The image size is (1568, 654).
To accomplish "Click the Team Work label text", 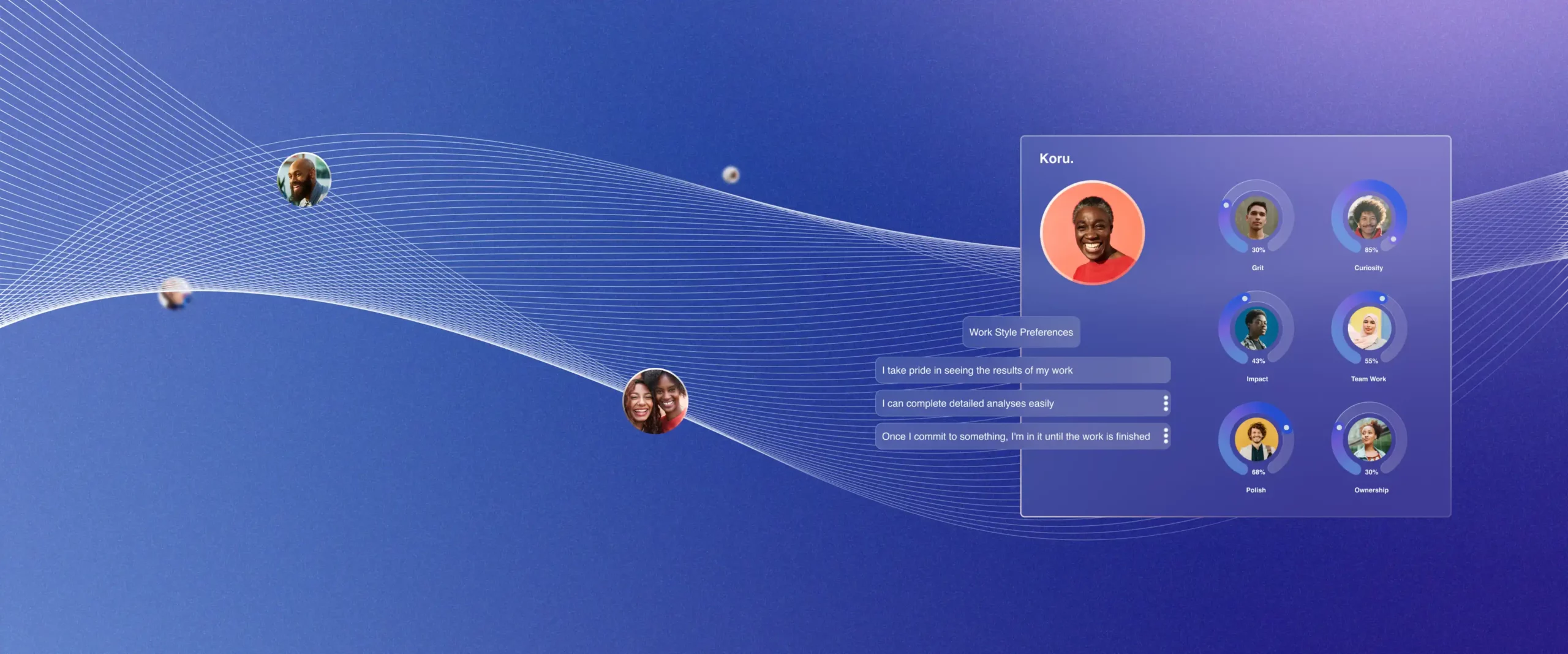I will [1368, 379].
